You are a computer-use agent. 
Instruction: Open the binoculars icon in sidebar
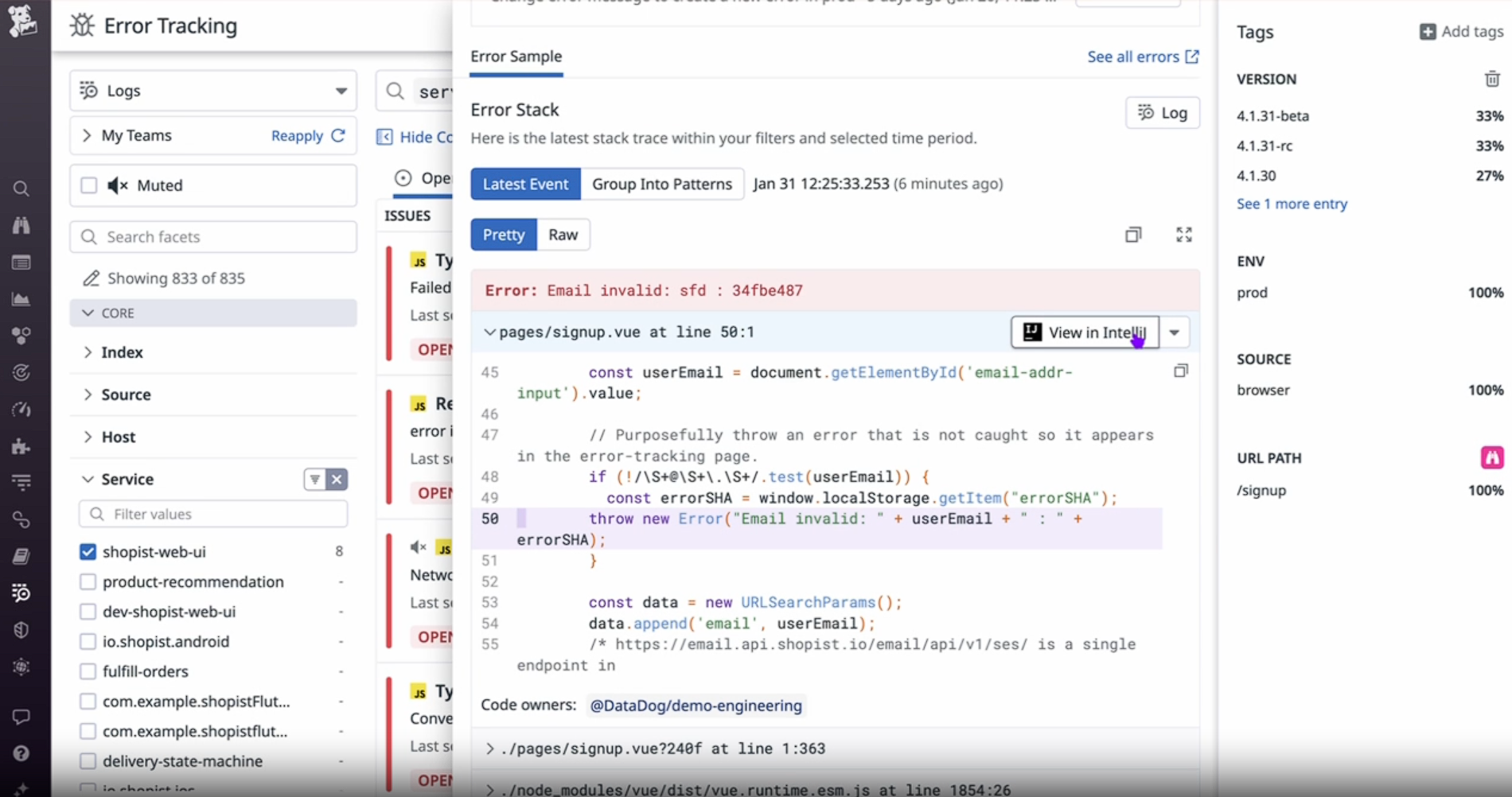(21, 225)
